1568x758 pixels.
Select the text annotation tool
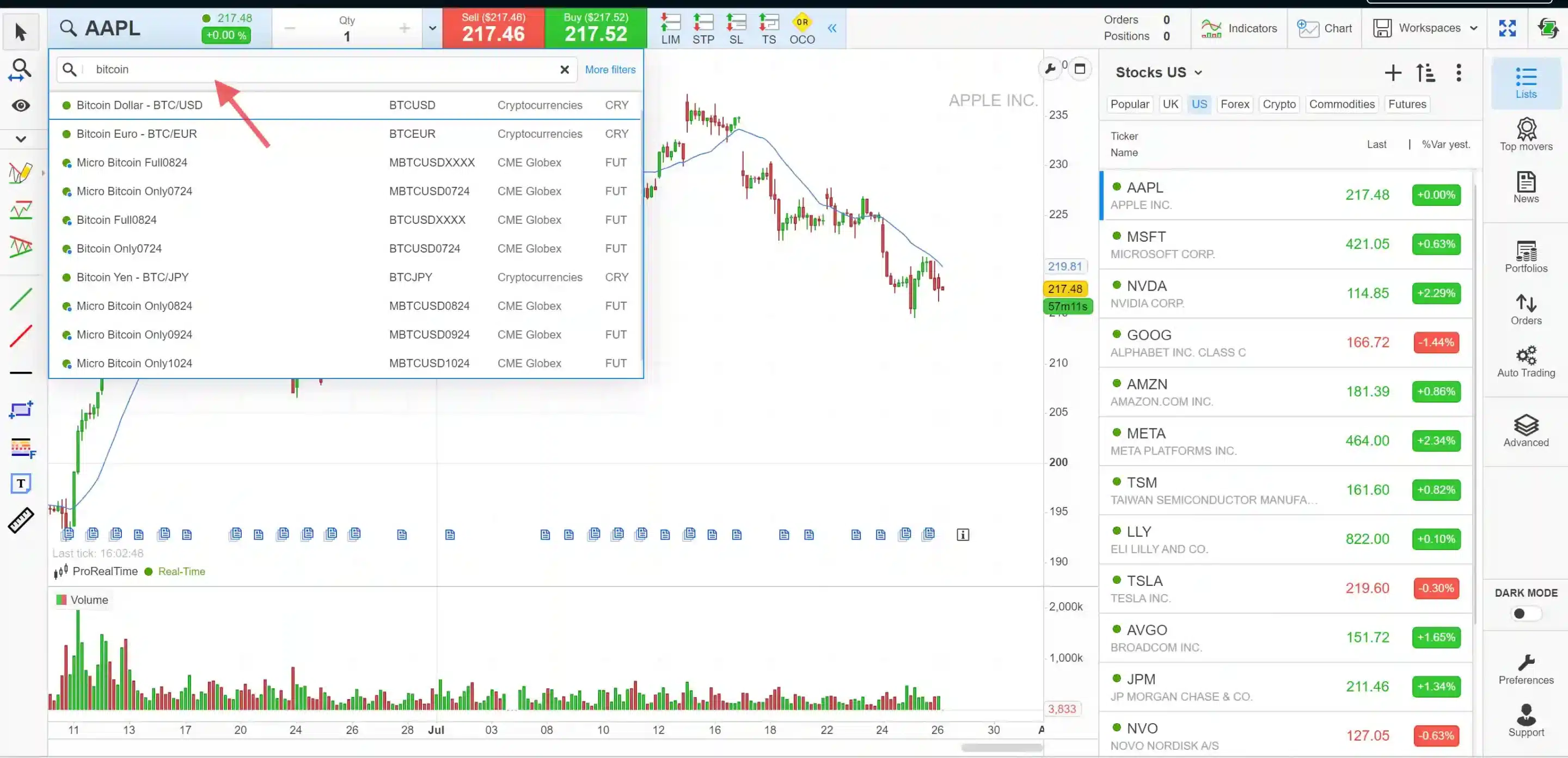pyautogui.click(x=21, y=484)
